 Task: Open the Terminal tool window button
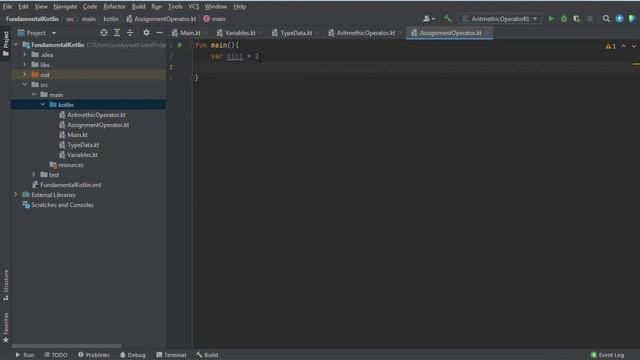click(171, 355)
